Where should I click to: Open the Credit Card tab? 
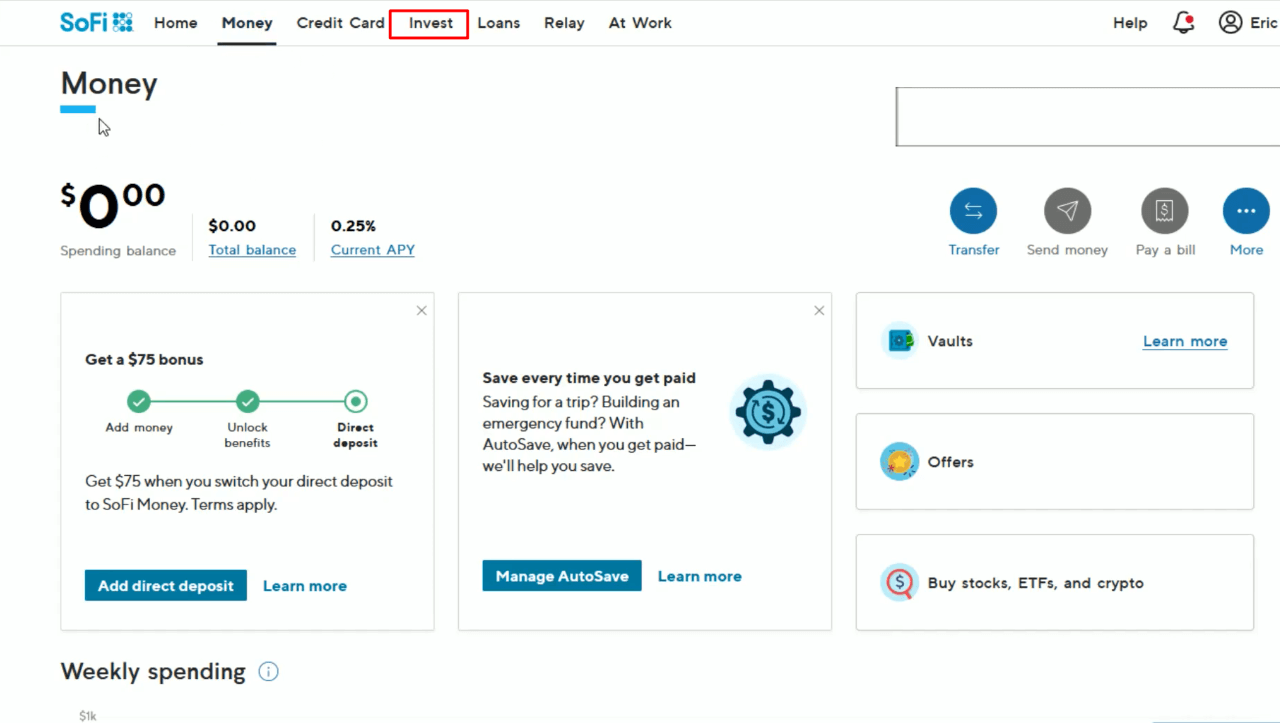pyautogui.click(x=341, y=23)
